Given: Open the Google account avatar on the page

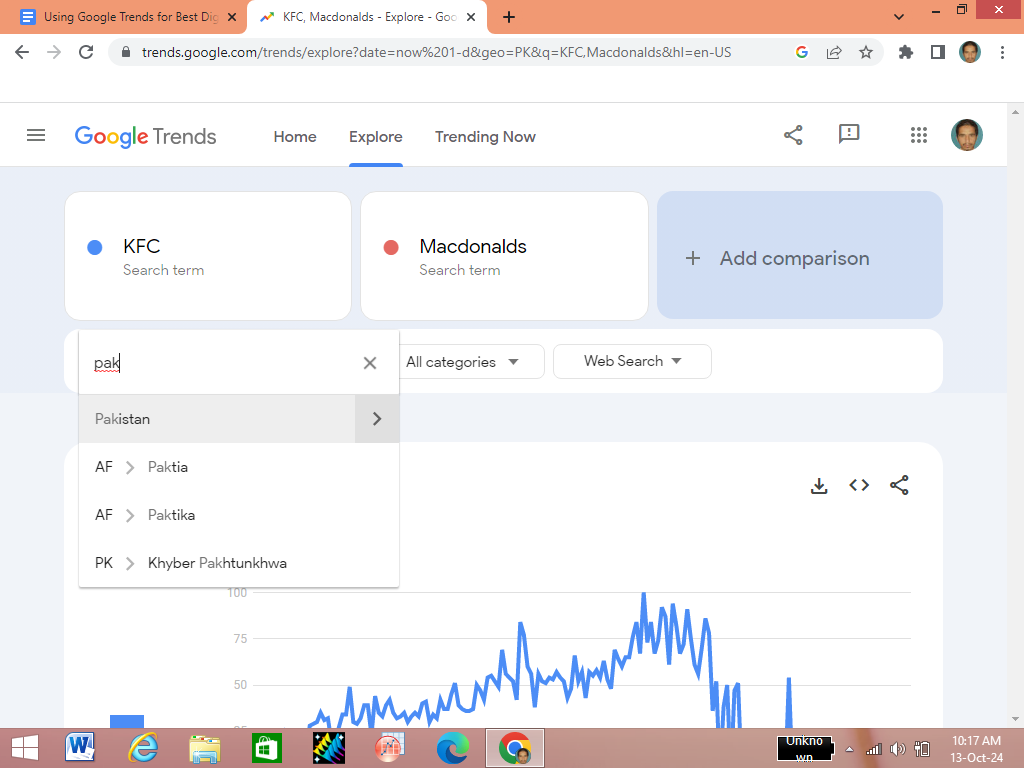Looking at the screenshot, I should tap(967, 135).
